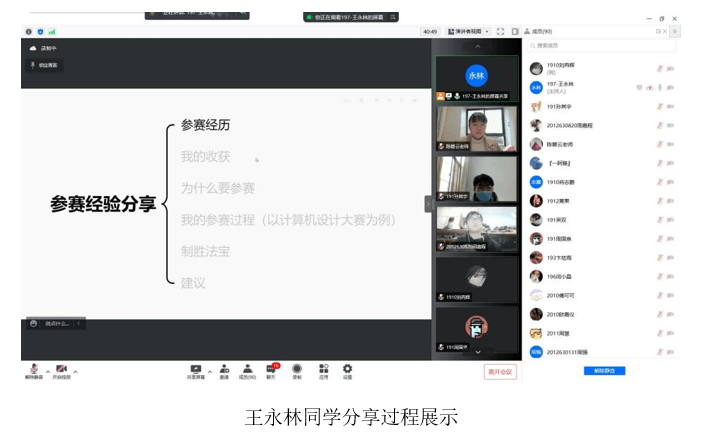This screenshot has width=706, height=433.
Task: Open the speaker view layout dropdown
Action: click(467, 31)
